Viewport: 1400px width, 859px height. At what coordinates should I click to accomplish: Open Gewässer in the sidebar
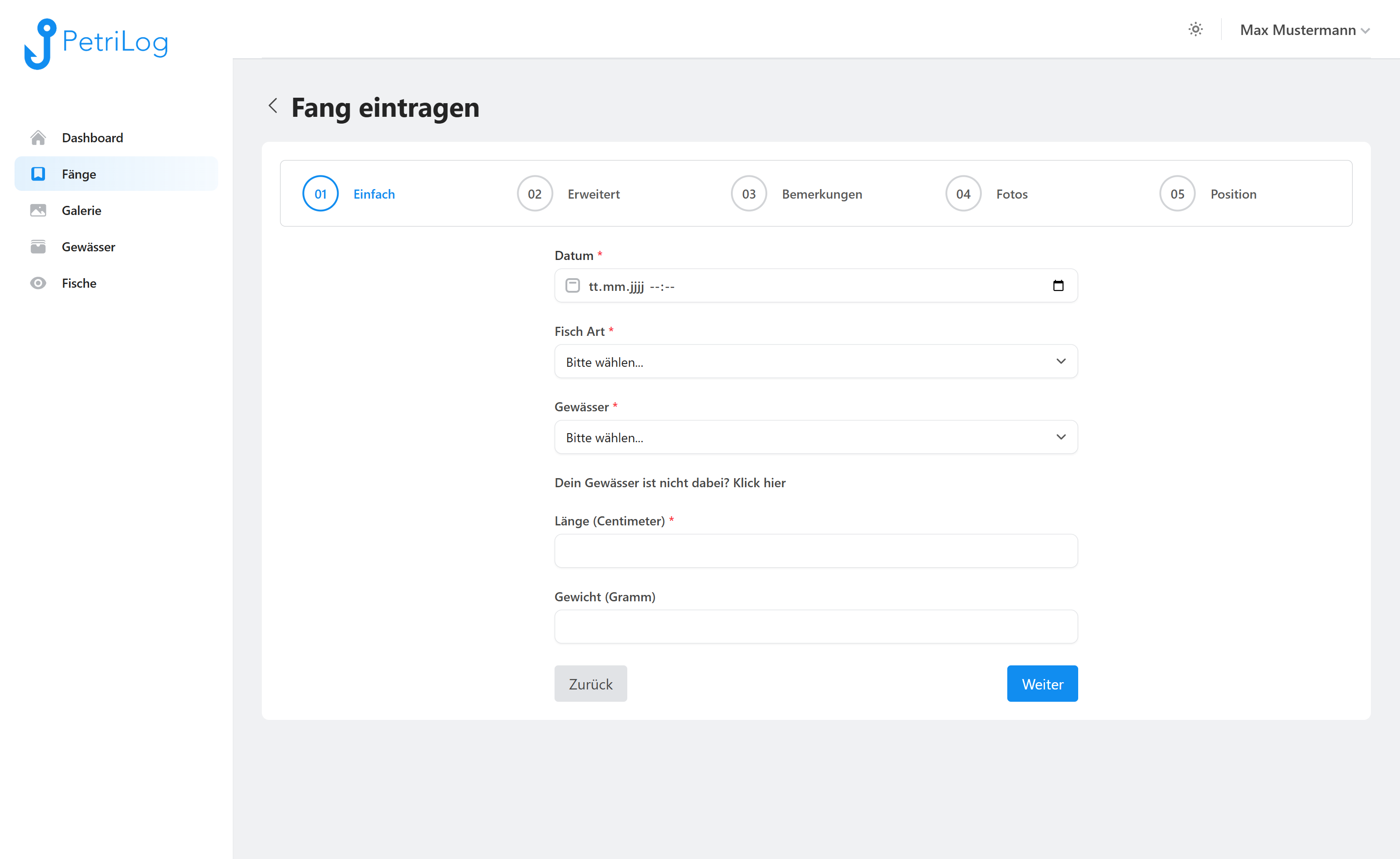(x=116, y=246)
